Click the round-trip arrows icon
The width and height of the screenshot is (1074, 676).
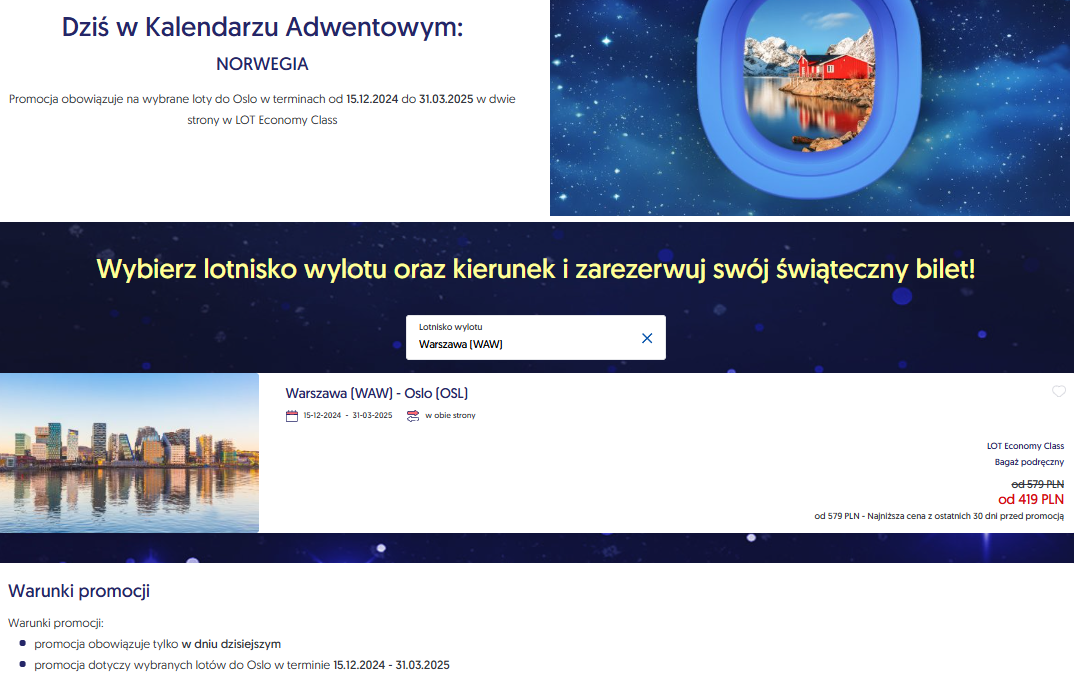point(413,416)
